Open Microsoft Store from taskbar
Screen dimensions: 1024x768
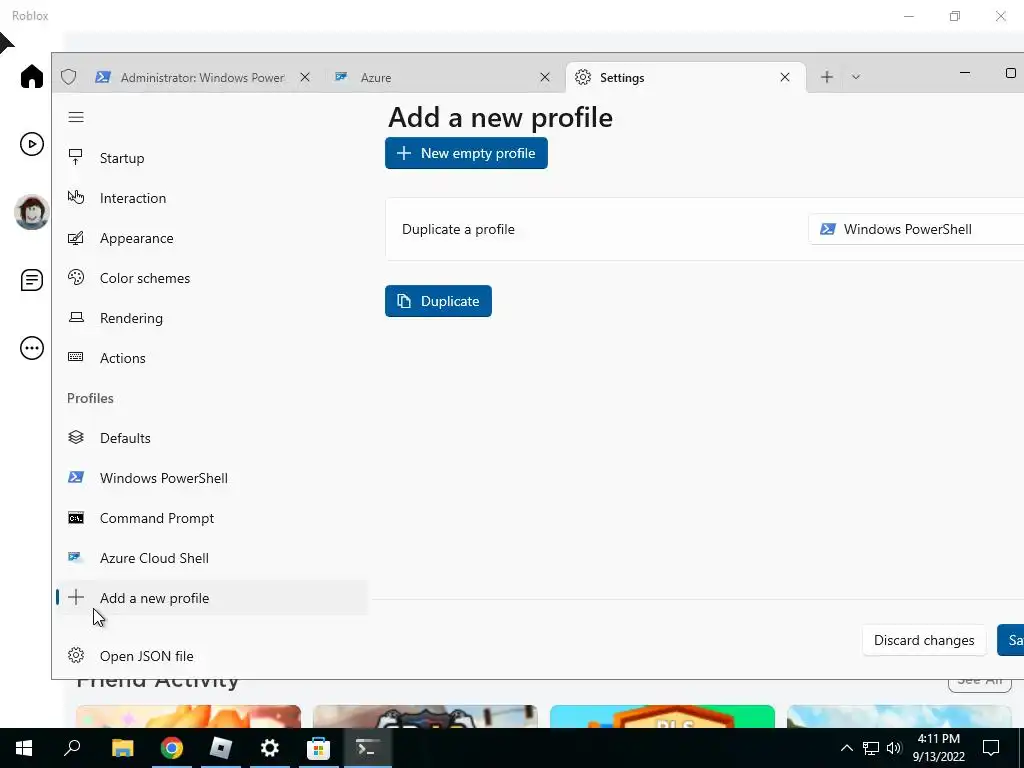pos(319,748)
